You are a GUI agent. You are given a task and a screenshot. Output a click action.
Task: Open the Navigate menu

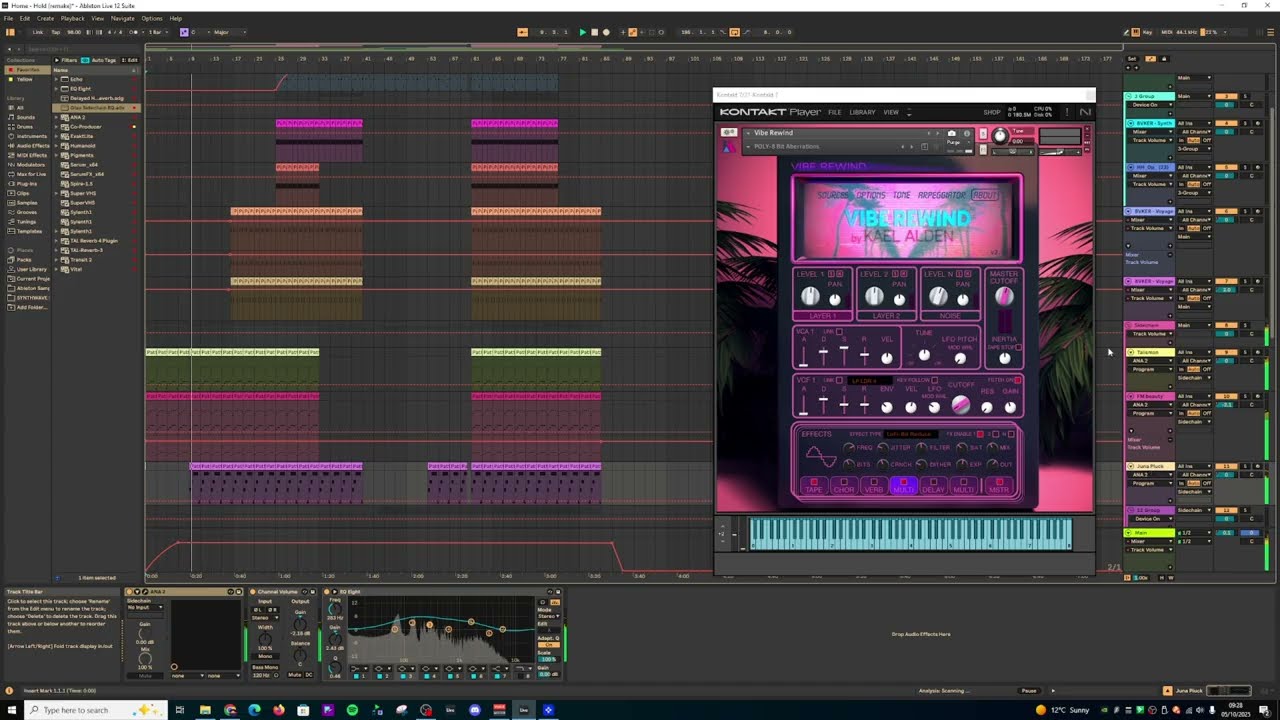[122, 18]
